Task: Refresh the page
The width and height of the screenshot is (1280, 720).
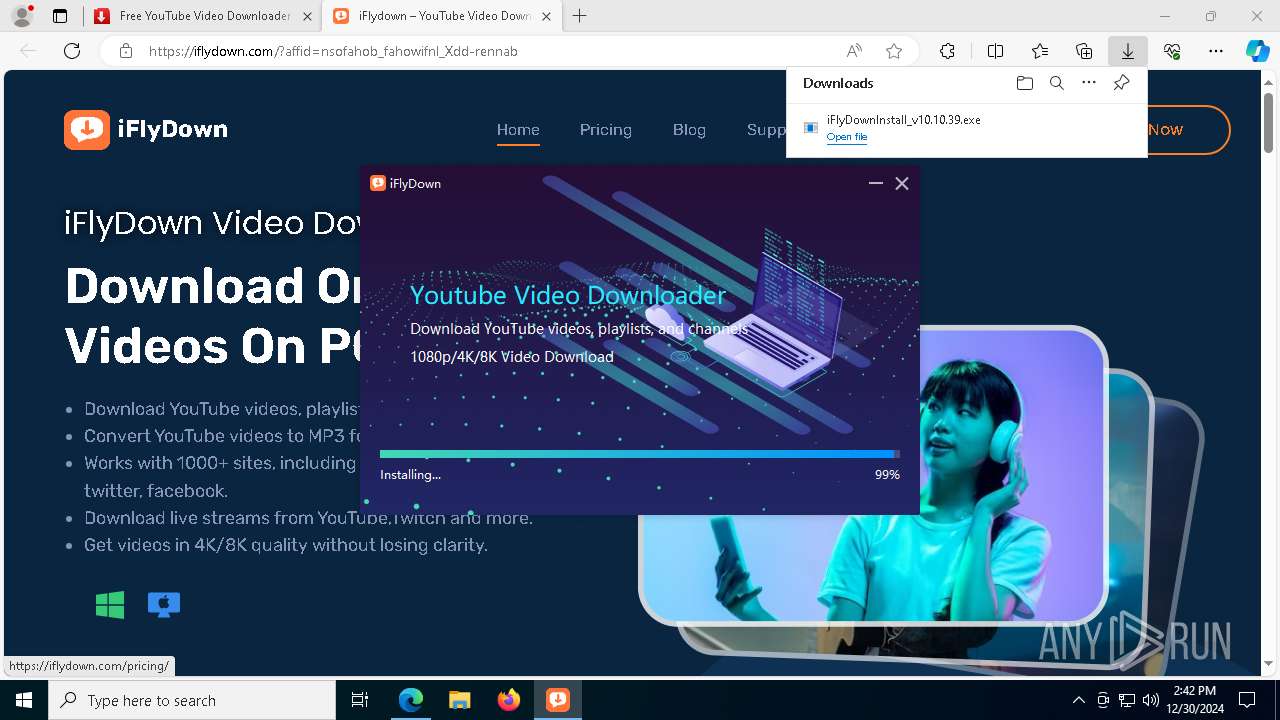Action: click(72, 51)
